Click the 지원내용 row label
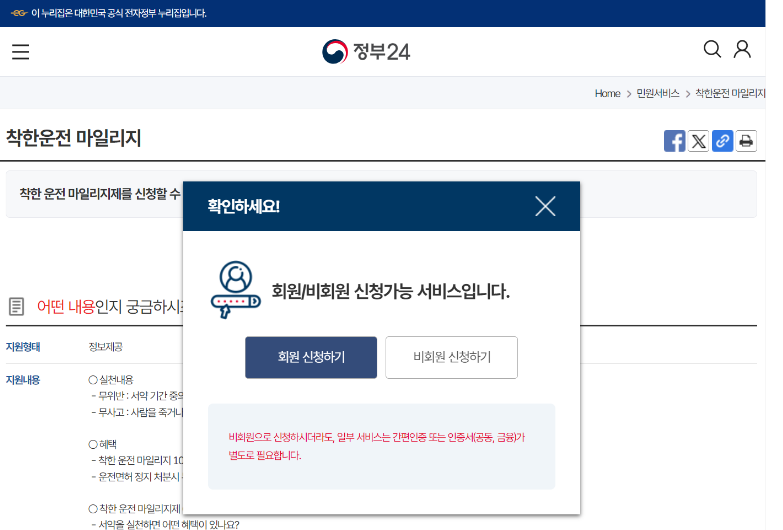This screenshot has height=530, width=783. pyautogui.click(x=23, y=380)
